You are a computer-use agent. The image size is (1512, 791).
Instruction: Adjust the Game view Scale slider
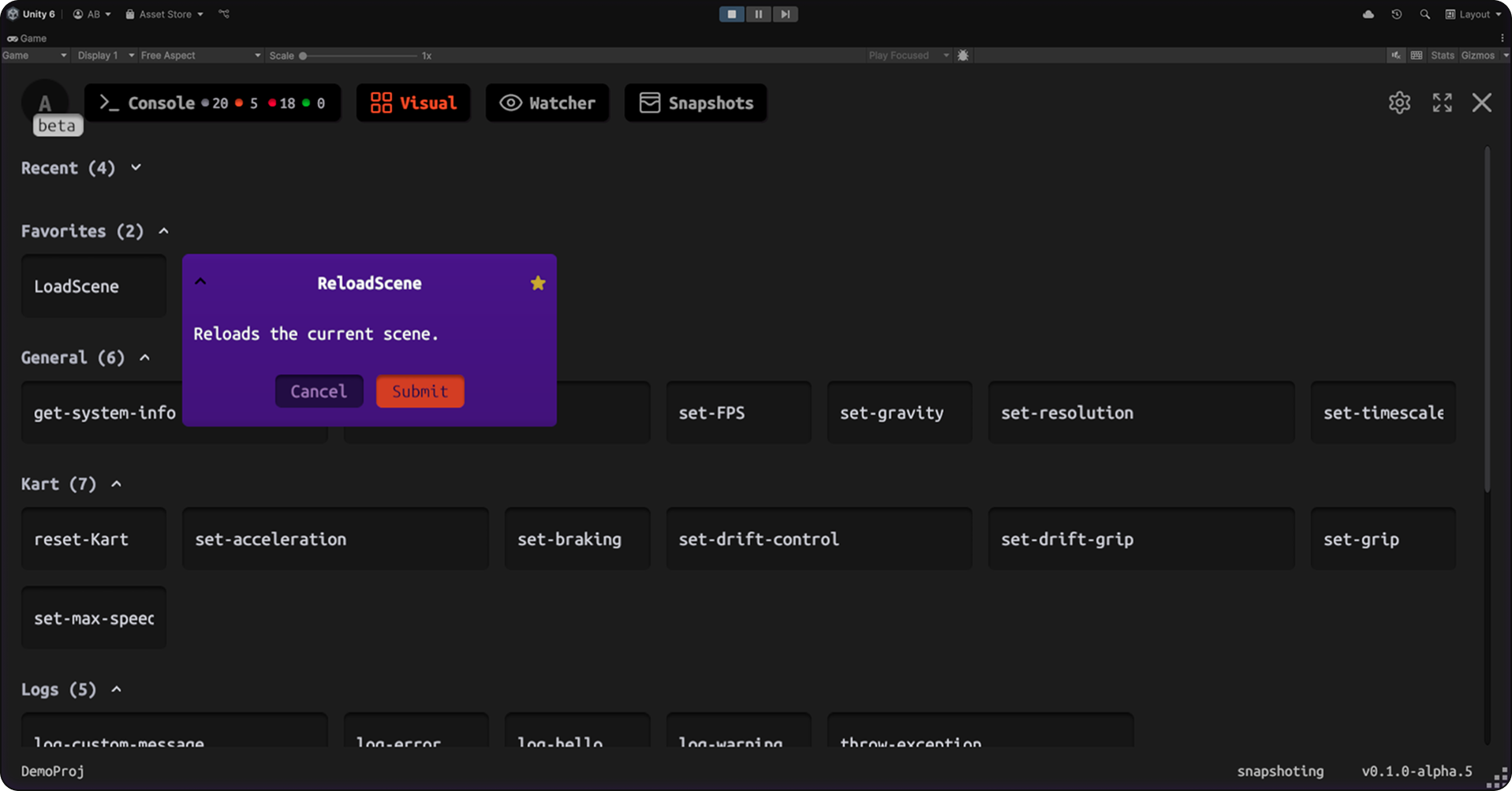pos(303,56)
